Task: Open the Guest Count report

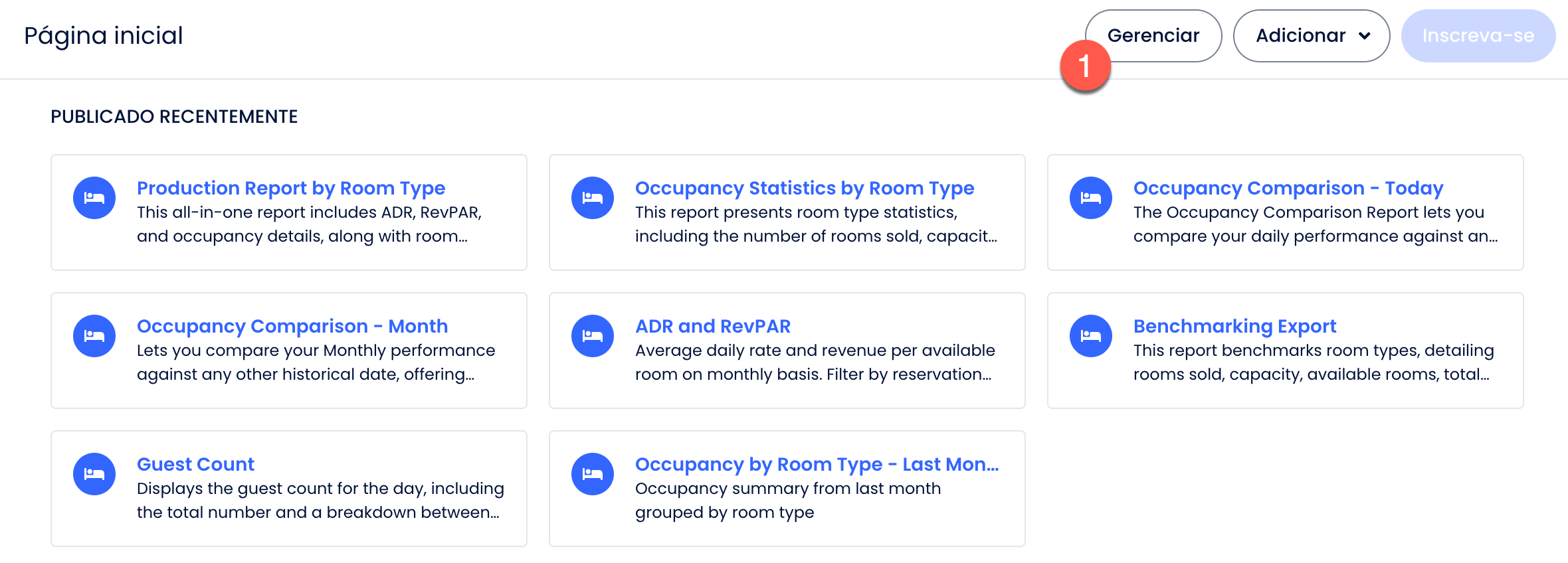Action: (195, 465)
